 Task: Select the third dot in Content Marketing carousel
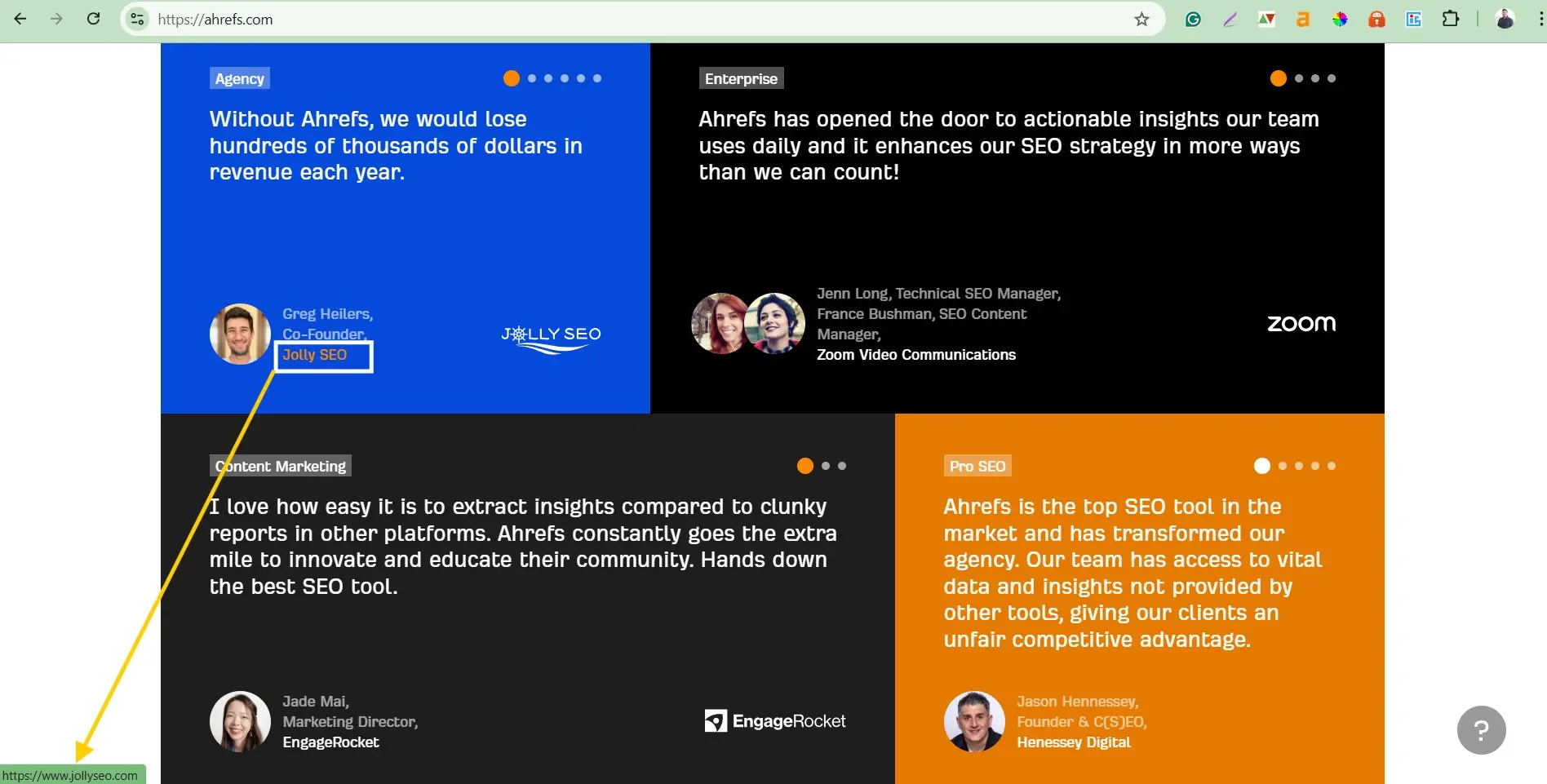pyautogui.click(x=842, y=466)
